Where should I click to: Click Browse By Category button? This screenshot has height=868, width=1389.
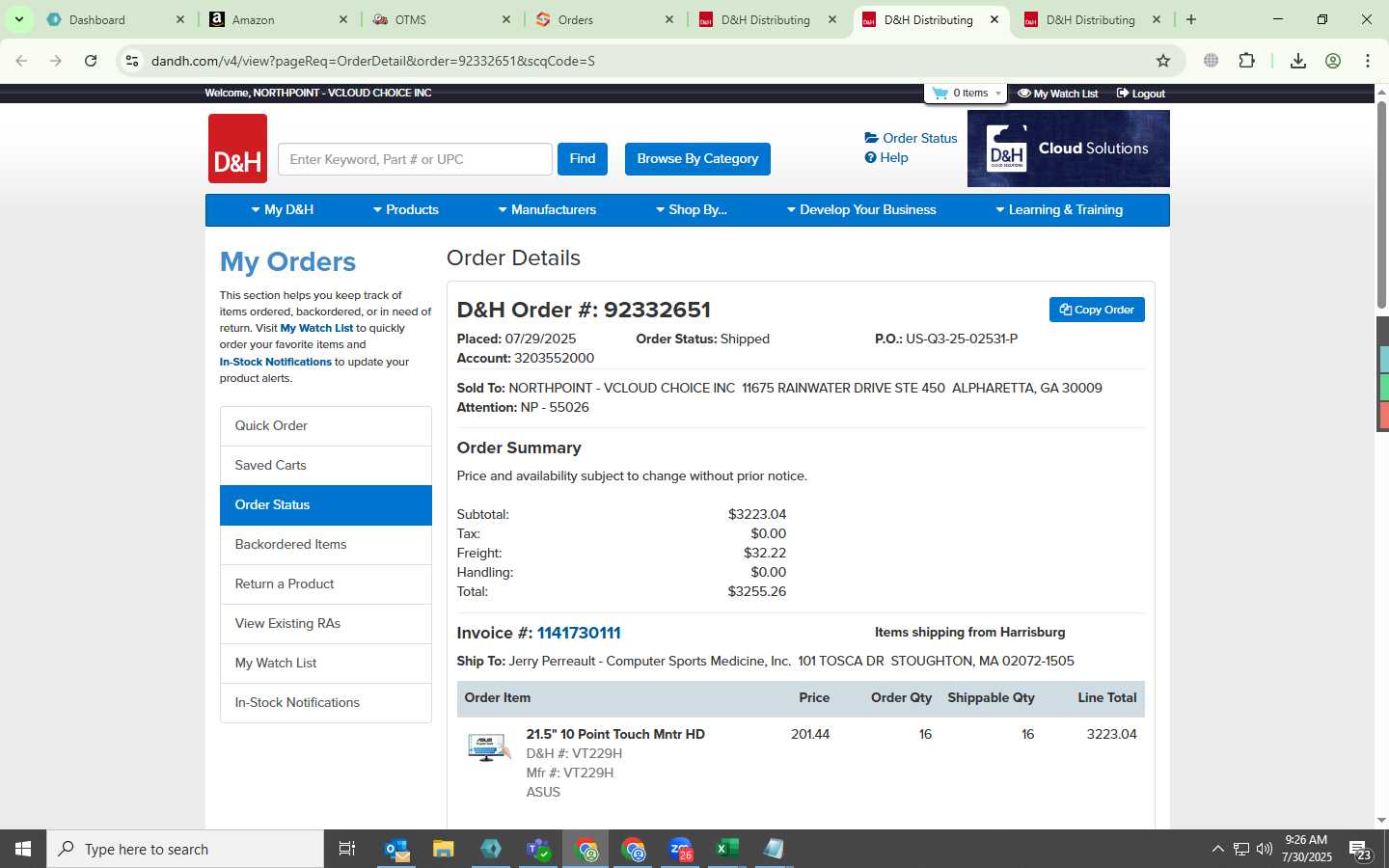[697, 159]
